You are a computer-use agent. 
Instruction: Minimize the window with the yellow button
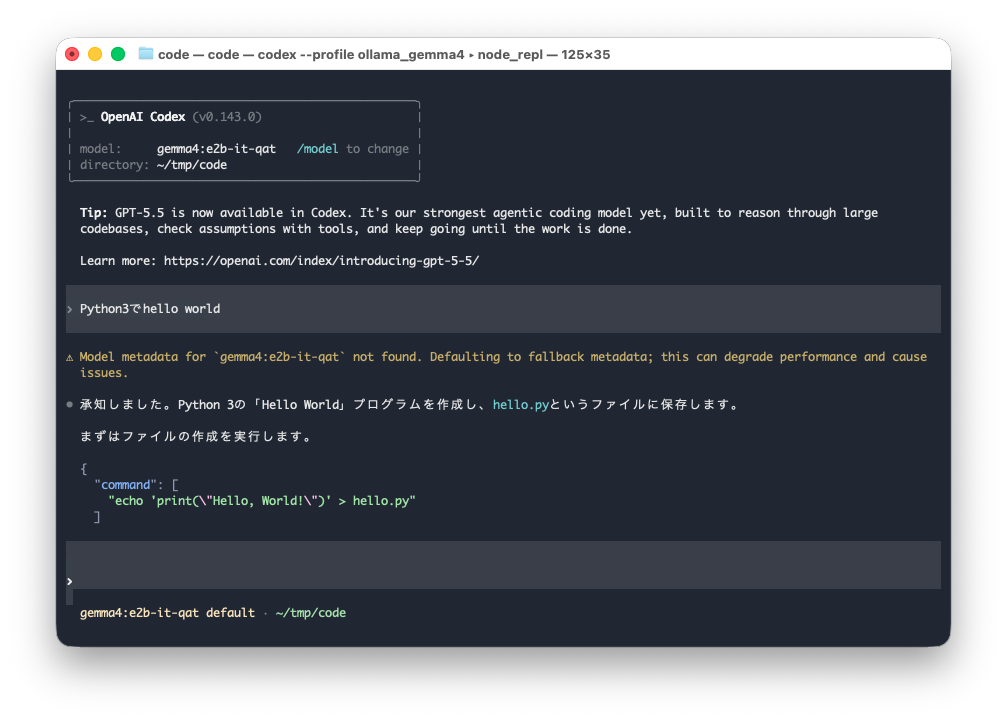(x=95, y=55)
